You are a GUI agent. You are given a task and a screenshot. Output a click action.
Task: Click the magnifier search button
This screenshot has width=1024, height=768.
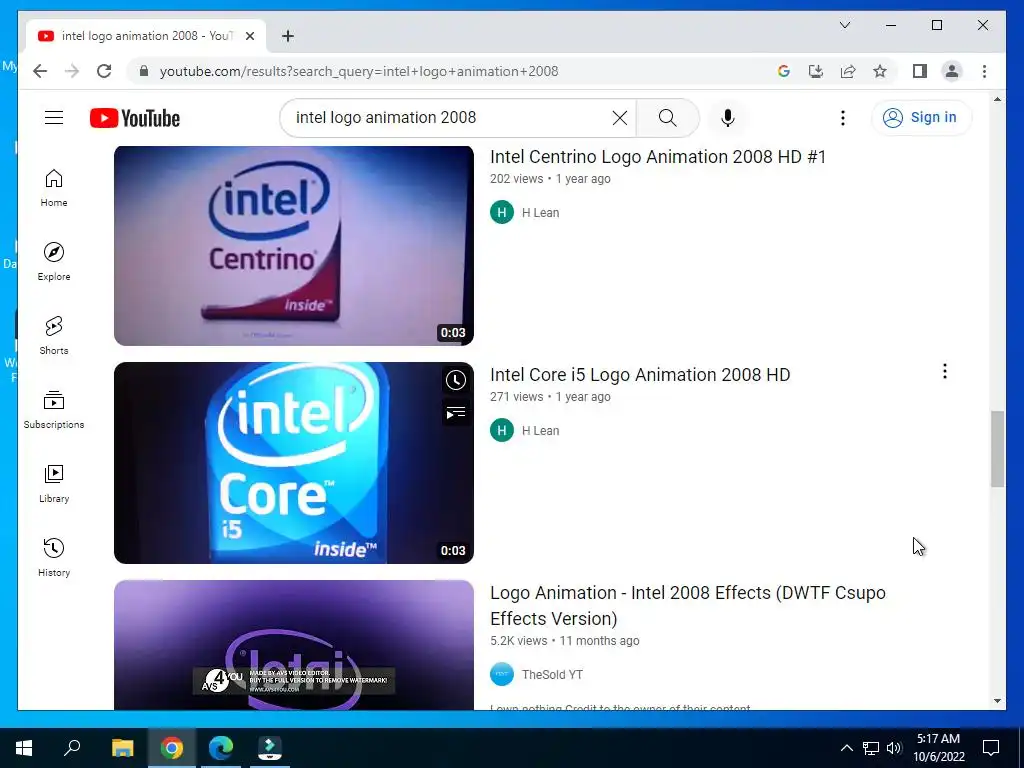667,118
